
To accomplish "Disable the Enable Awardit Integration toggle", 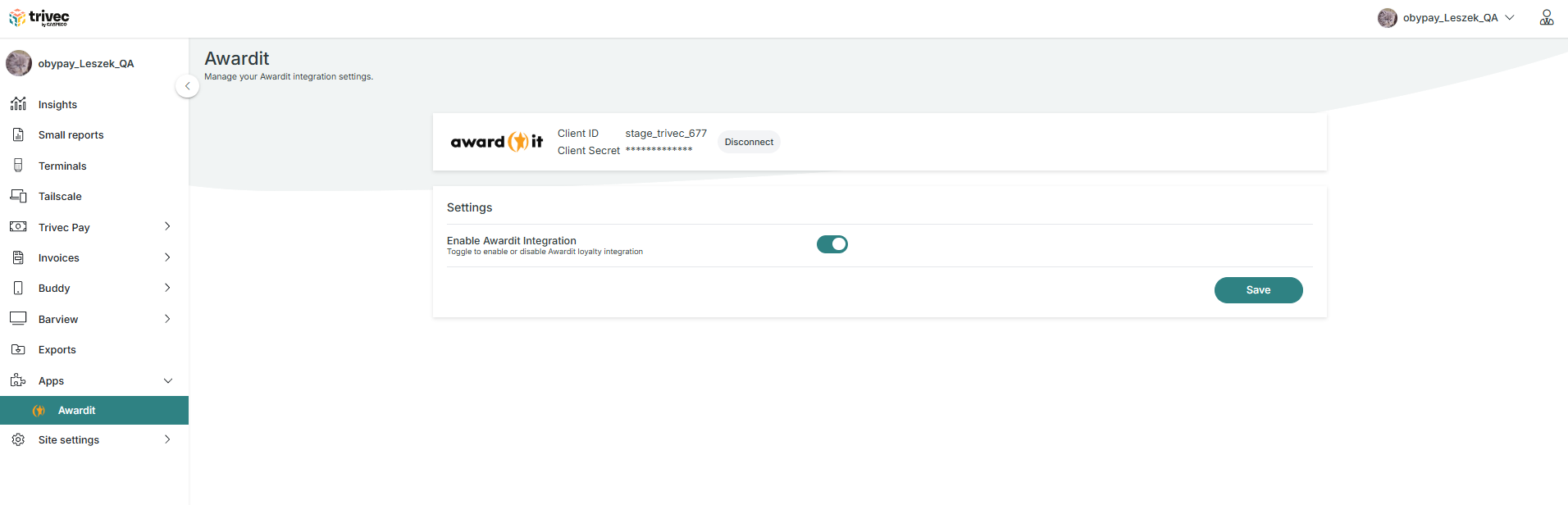I will pyautogui.click(x=832, y=244).
